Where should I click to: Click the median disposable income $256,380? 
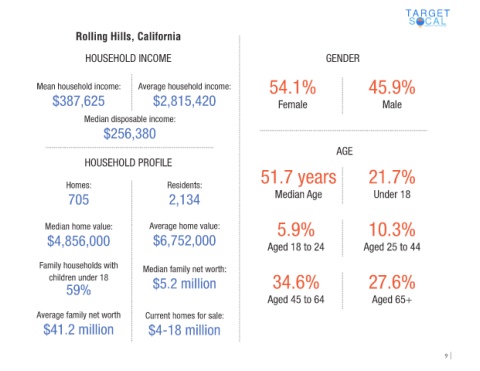pyautogui.click(x=129, y=134)
